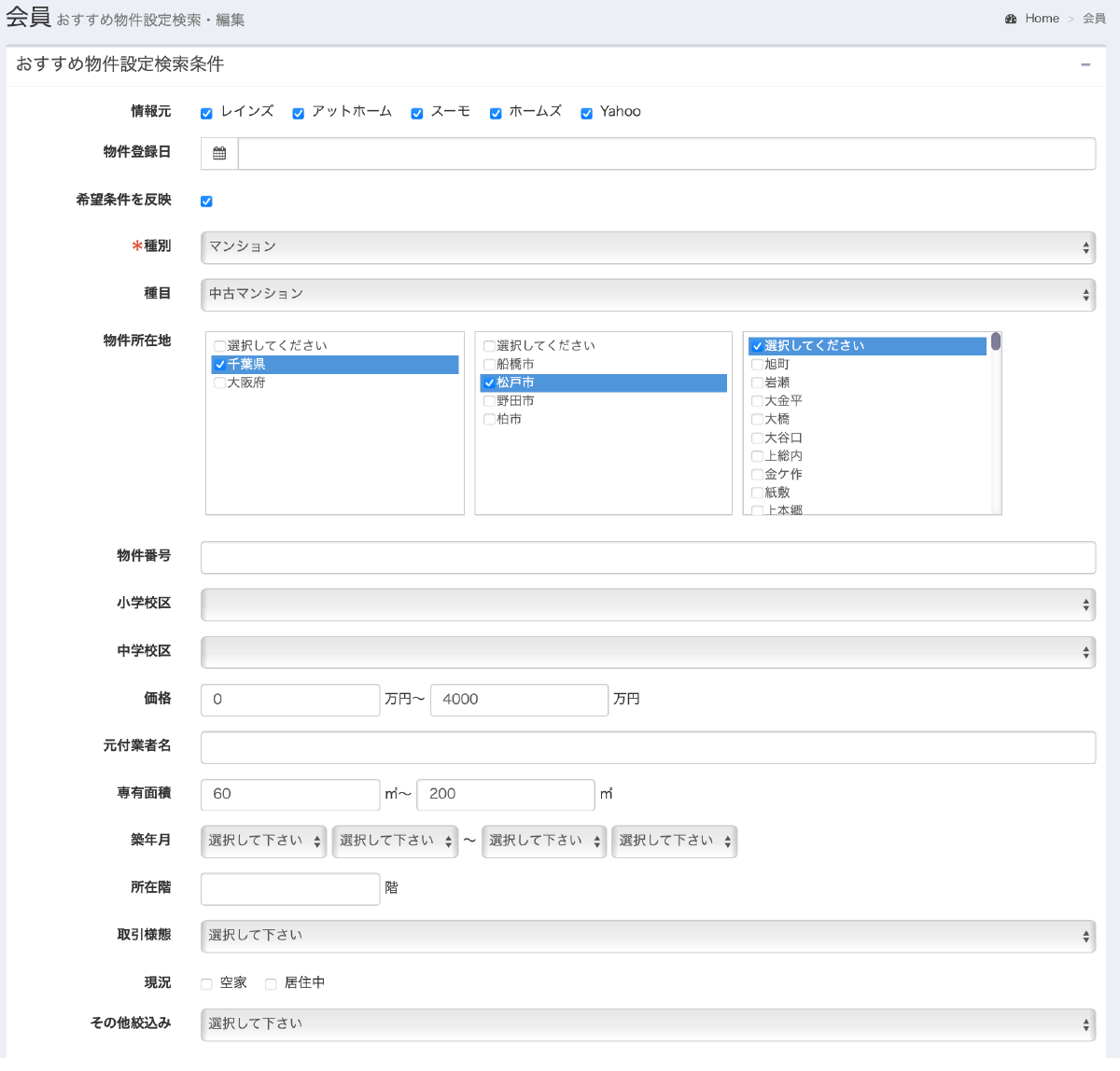This screenshot has width=1120, height=1071.
Task: Select 旭町 in the town list
Action: click(x=867, y=365)
